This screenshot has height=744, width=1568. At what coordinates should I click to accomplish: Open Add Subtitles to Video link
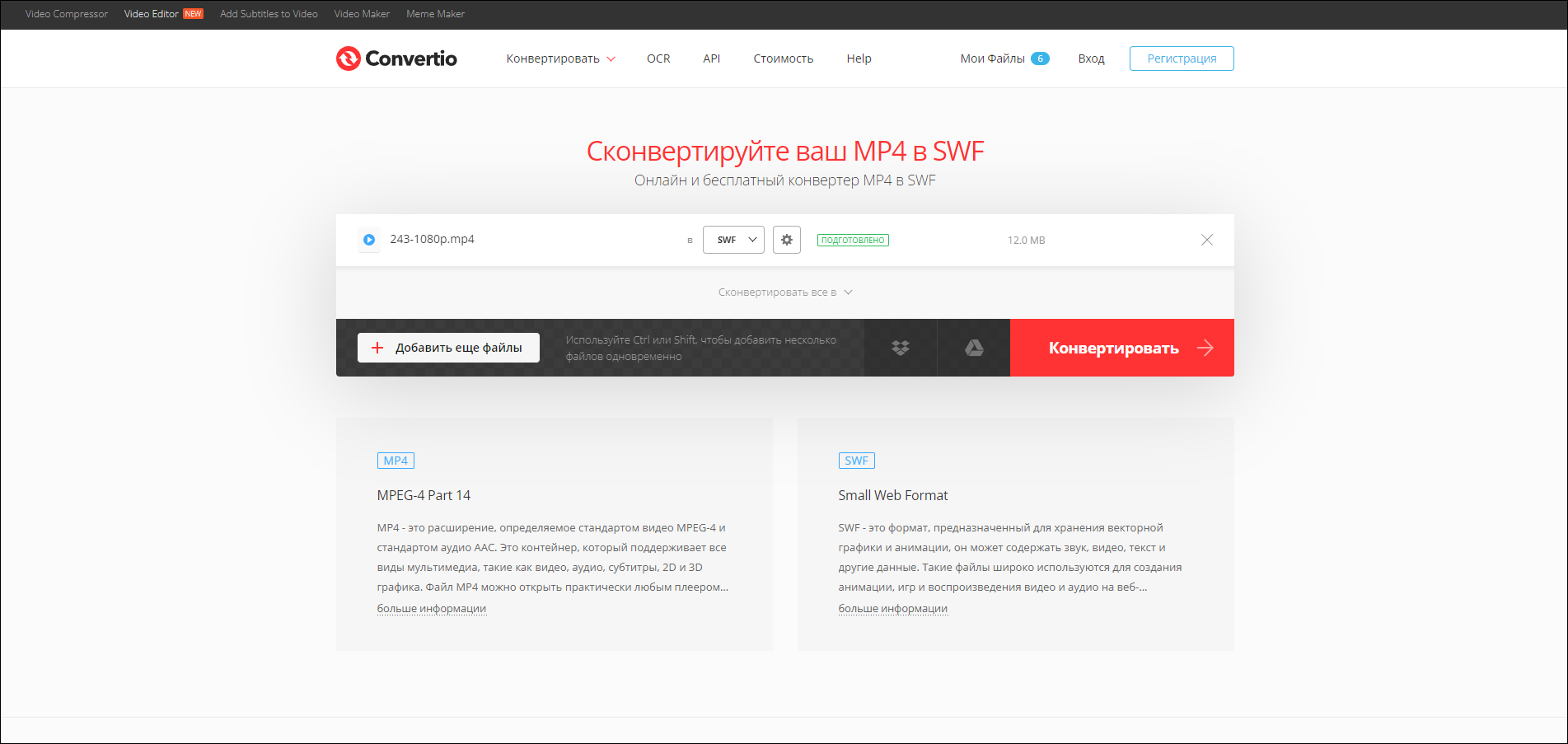tap(269, 14)
